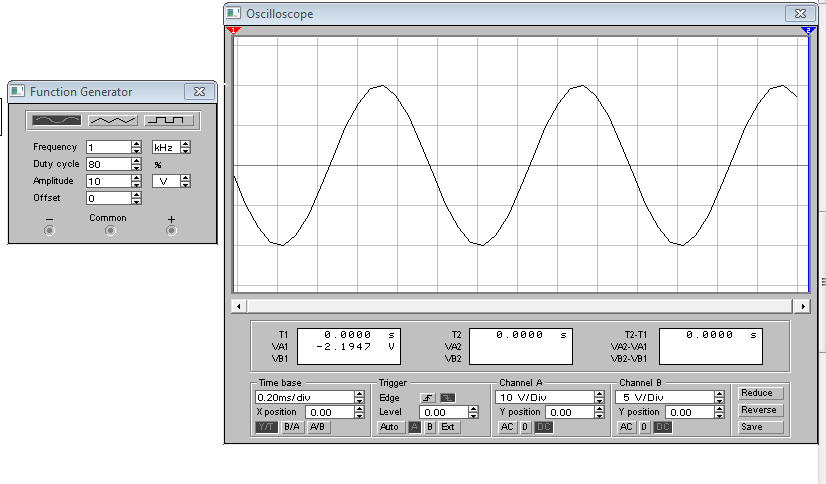The height and width of the screenshot is (484, 826).
Task: Close the Function Generator window
Action: click(199, 91)
